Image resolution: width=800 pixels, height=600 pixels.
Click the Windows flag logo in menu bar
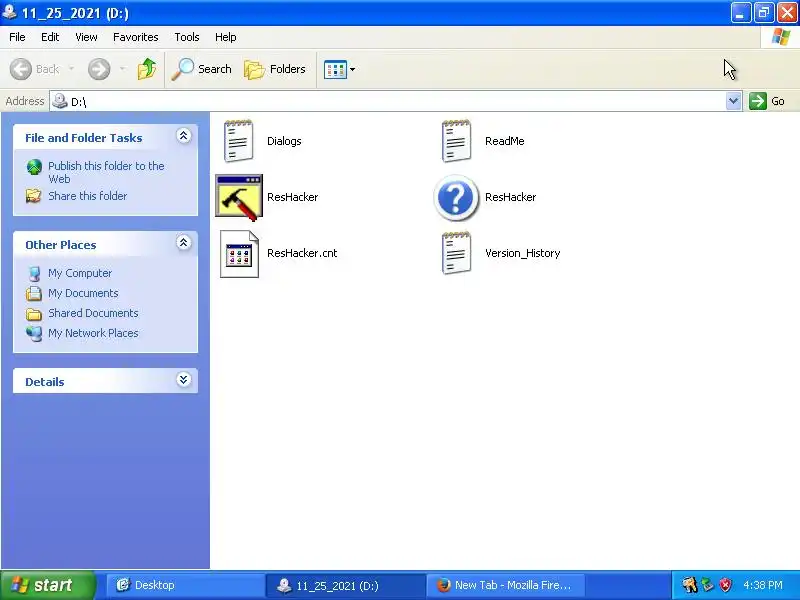781,37
